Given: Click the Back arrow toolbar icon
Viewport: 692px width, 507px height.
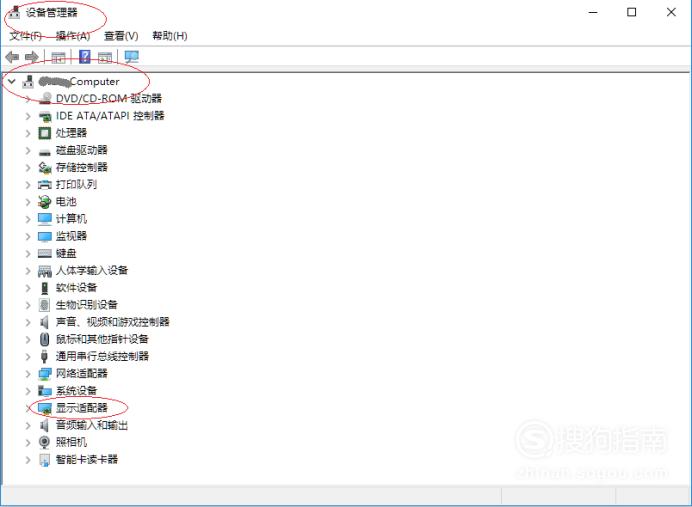Looking at the screenshot, I should coord(12,57).
